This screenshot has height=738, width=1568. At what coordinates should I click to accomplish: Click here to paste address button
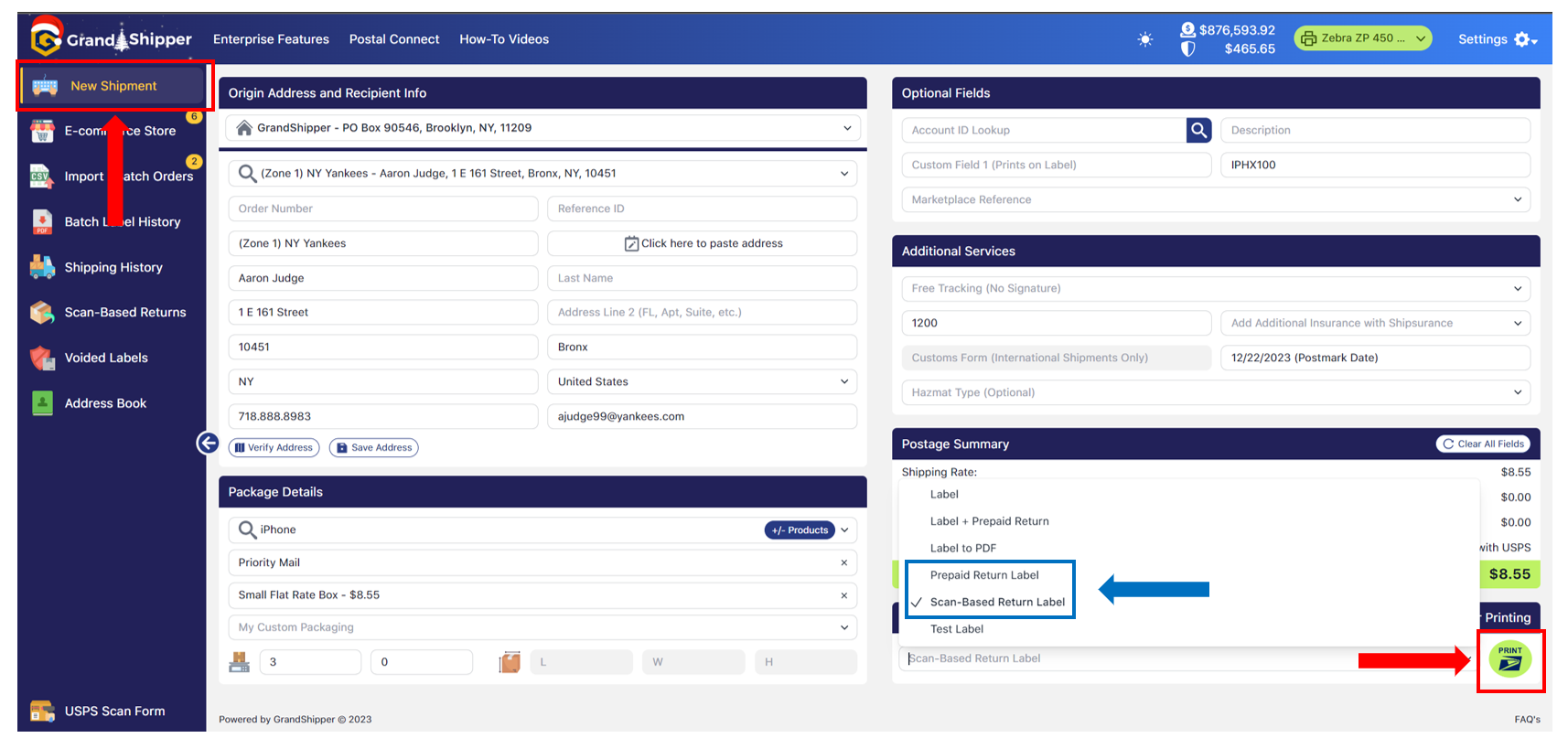click(x=702, y=243)
